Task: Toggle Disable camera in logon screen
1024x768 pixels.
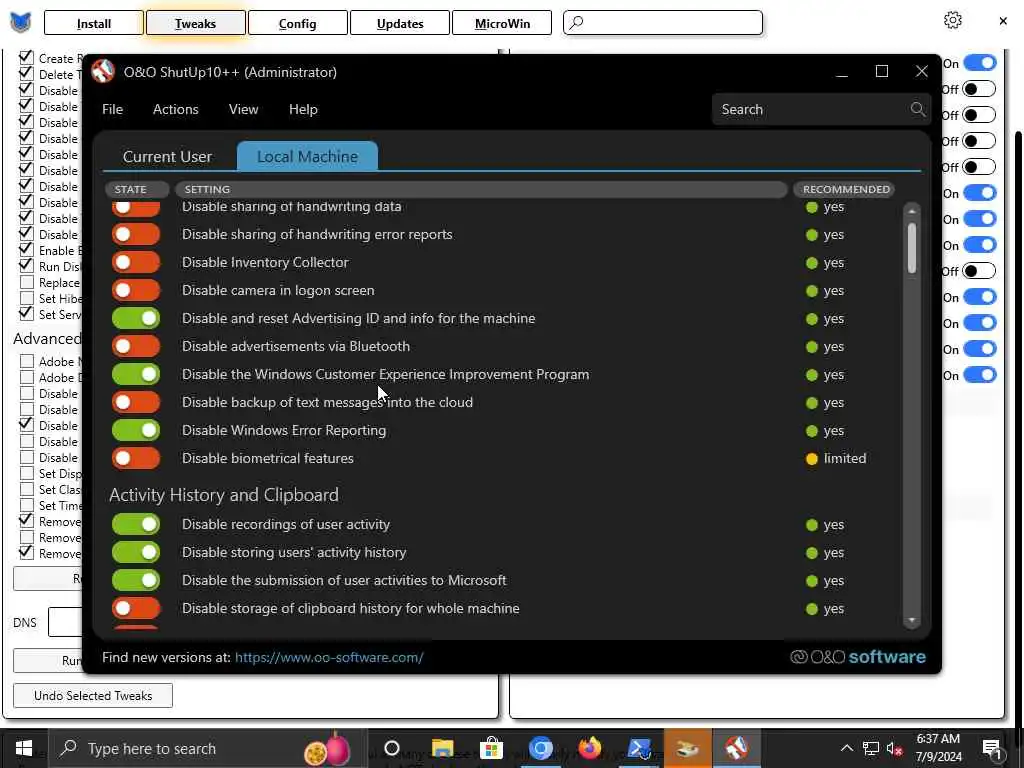Action: pos(136,291)
